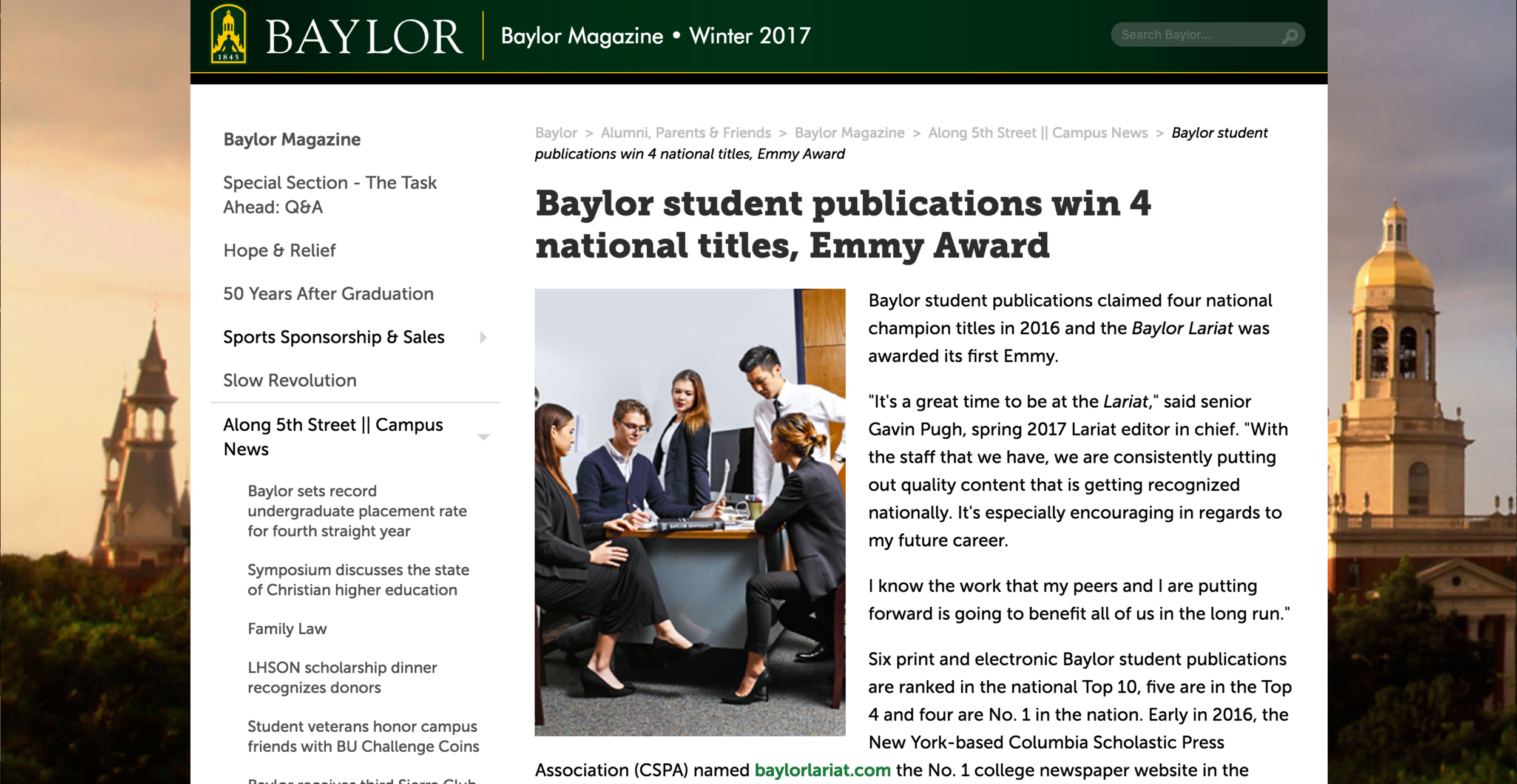Screen dimensions: 1517x784
Task: Click Alumni, Parents & Friends breadcrumb
Action: (686, 133)
